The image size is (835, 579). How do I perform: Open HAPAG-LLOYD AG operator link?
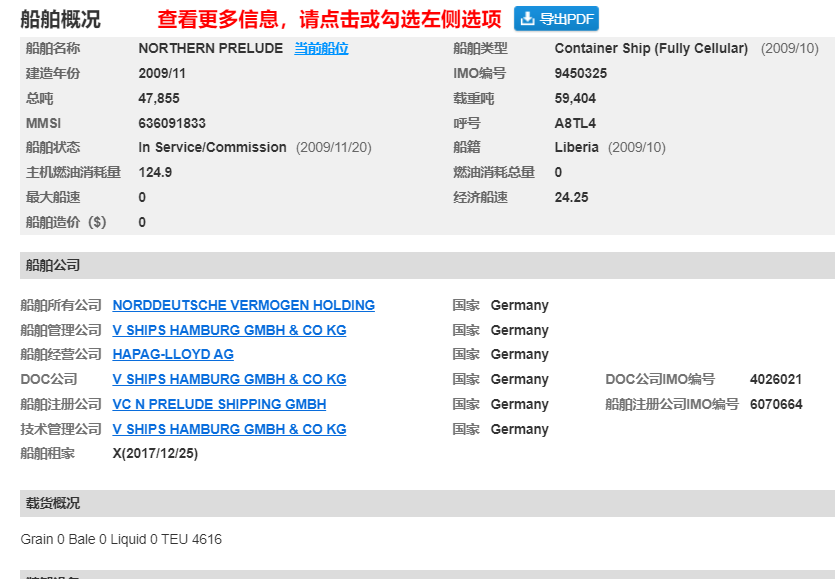173,354
